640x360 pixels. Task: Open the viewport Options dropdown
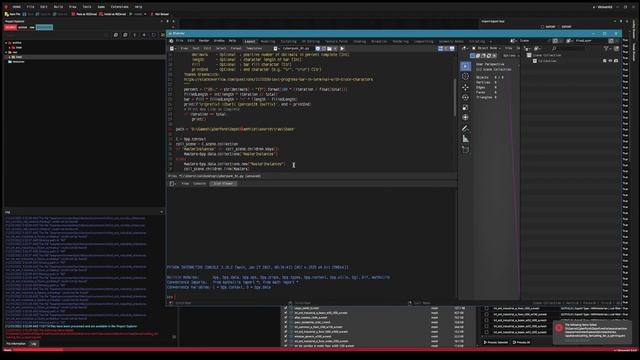[x=510, y=56]
